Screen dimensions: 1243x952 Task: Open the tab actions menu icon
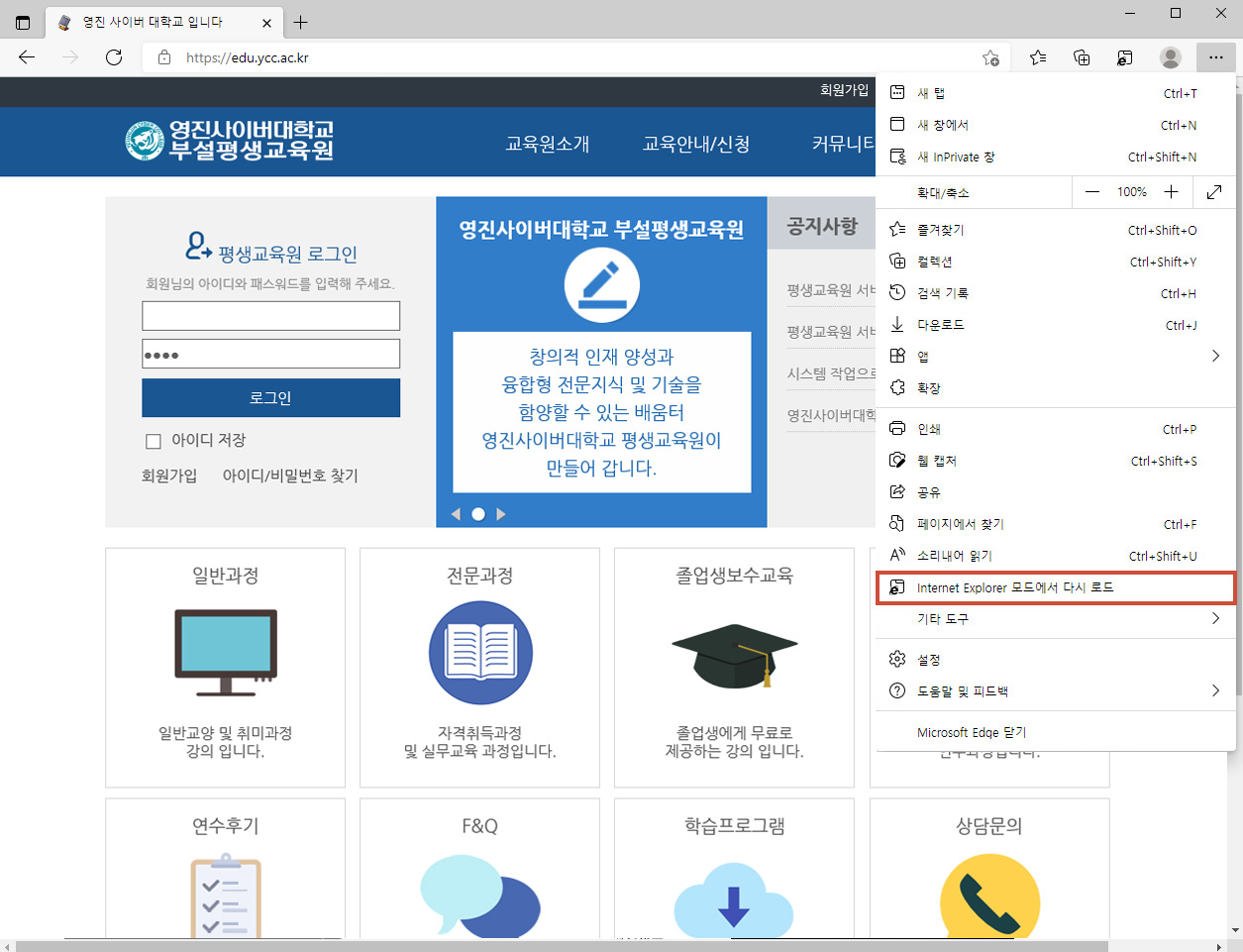23,22
